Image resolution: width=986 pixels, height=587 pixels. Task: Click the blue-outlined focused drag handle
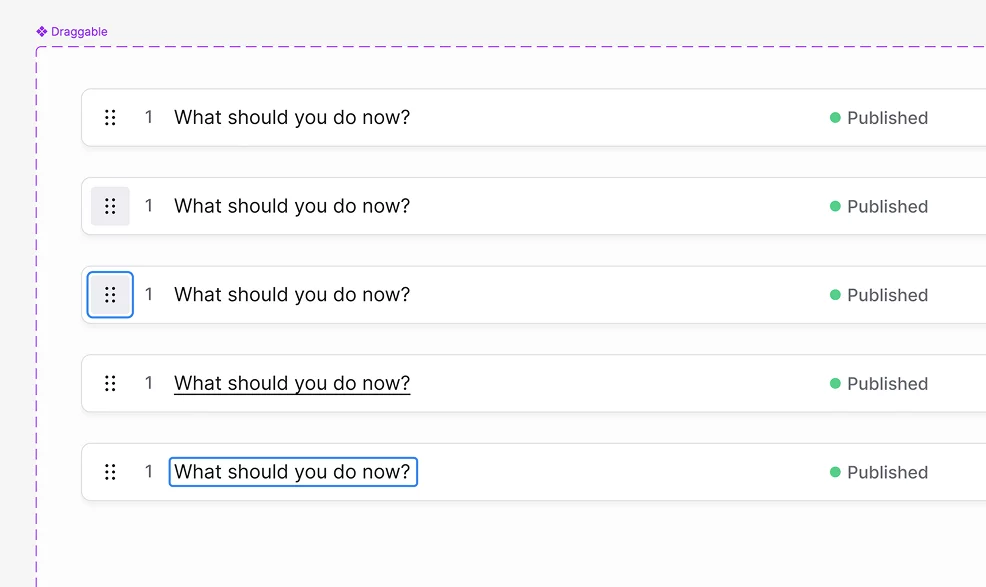pyautogui.click(x=110, y=294)
